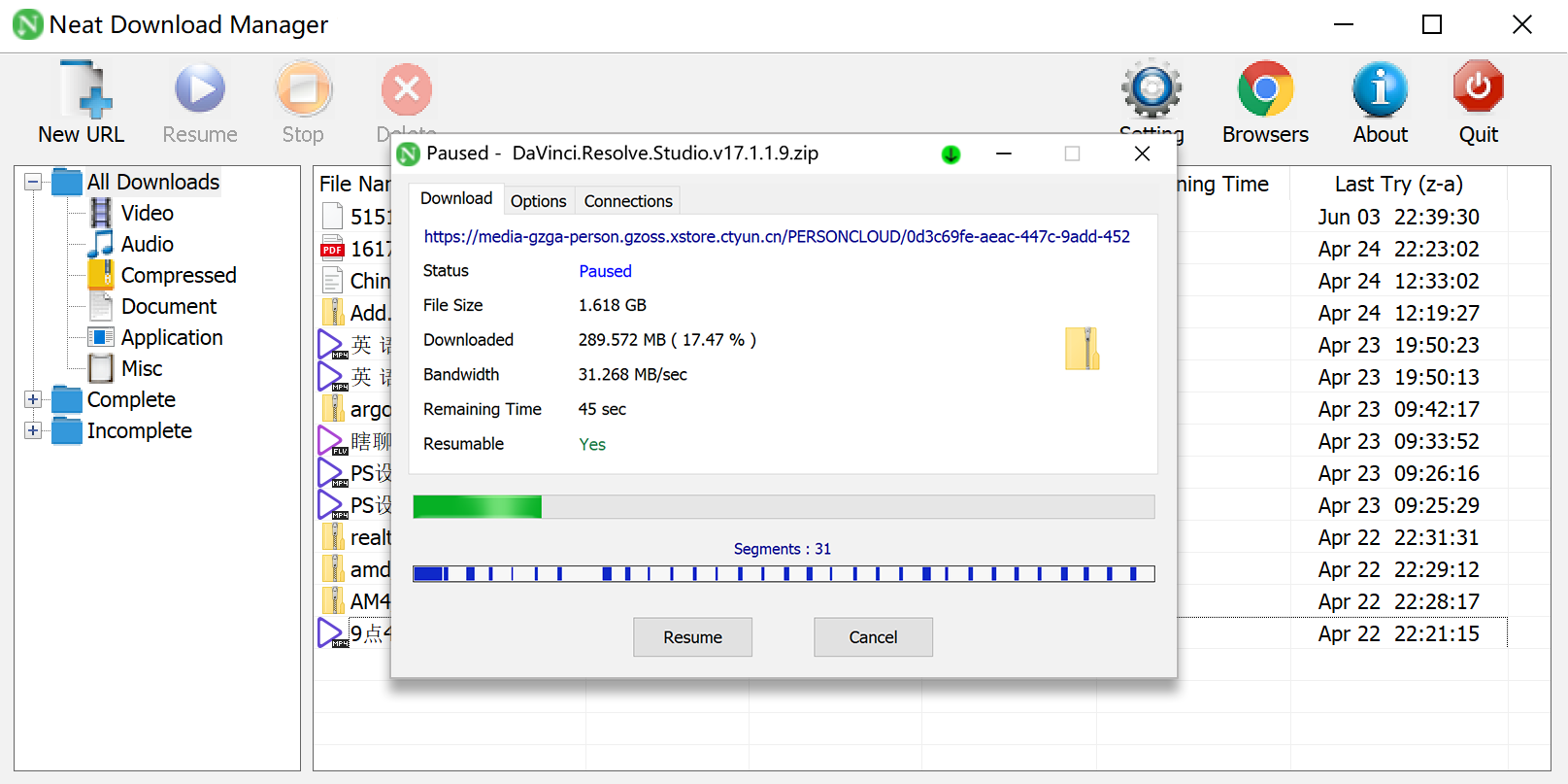The width and height of the screenshot is (1568, 784).
Task: Click the Apr 22 22:21:15 entry
Action: tap(1398, 633)
